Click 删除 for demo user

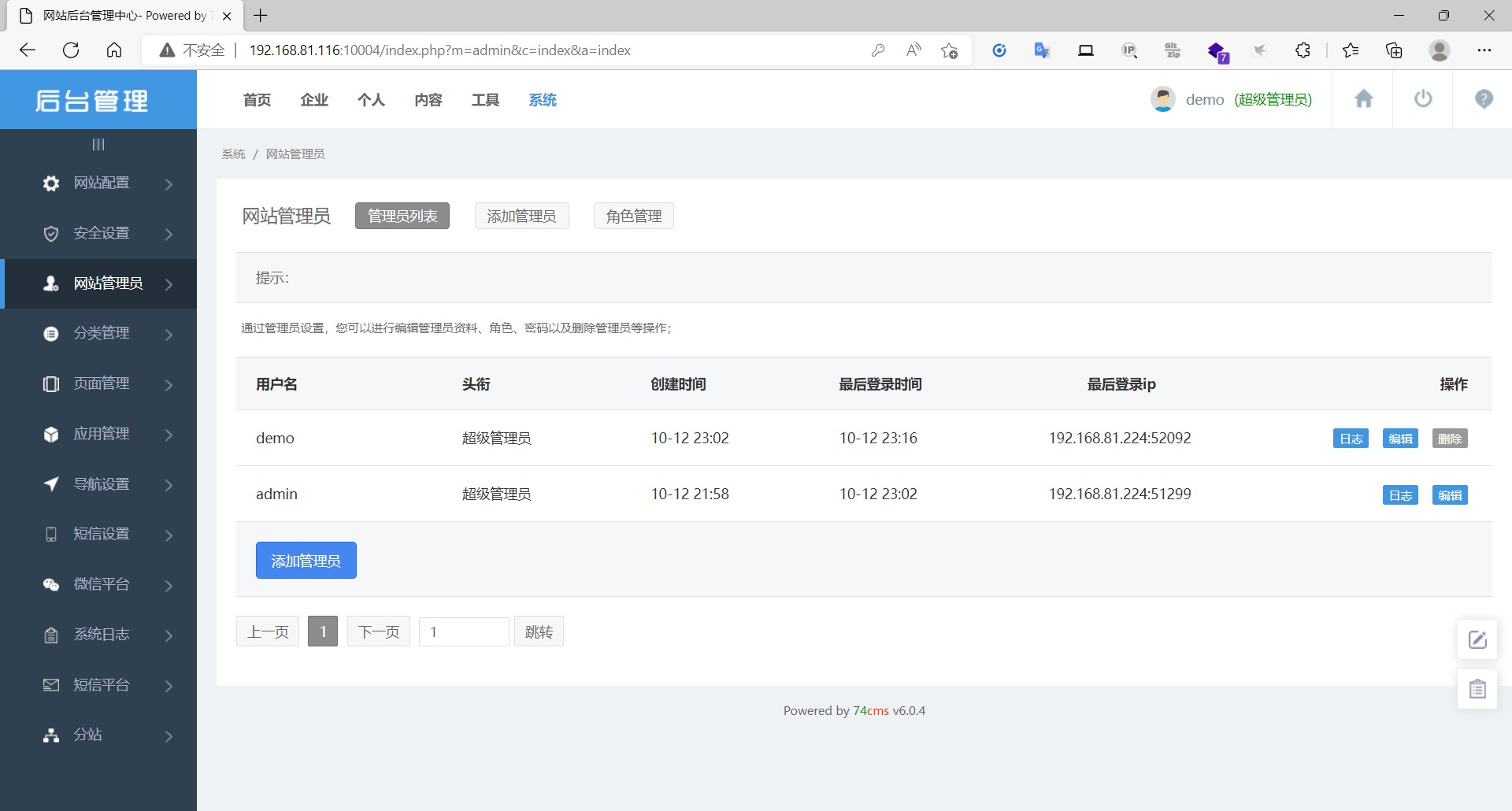click(1450, 439)
